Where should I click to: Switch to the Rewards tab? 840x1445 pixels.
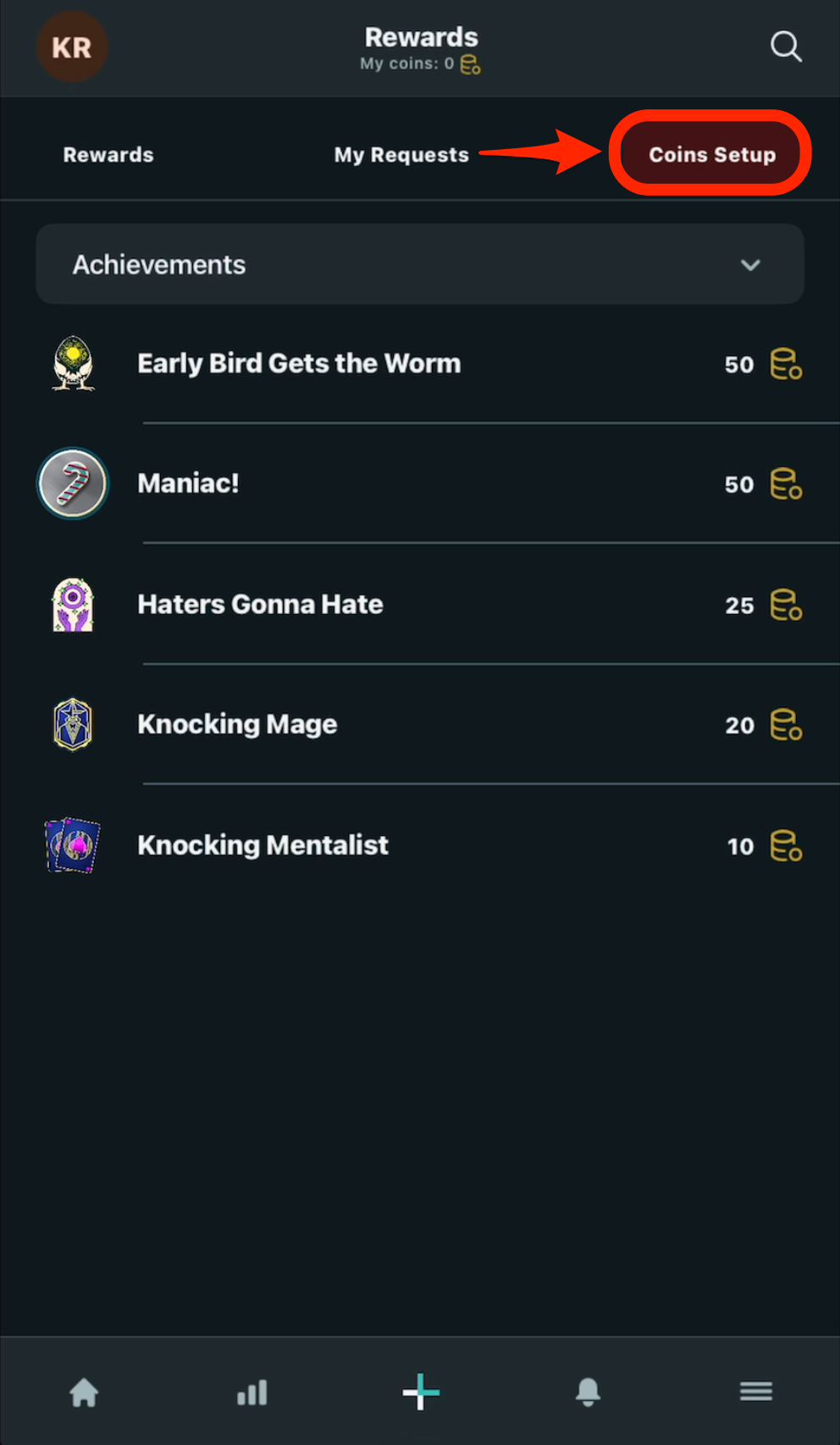coord(108,155)
